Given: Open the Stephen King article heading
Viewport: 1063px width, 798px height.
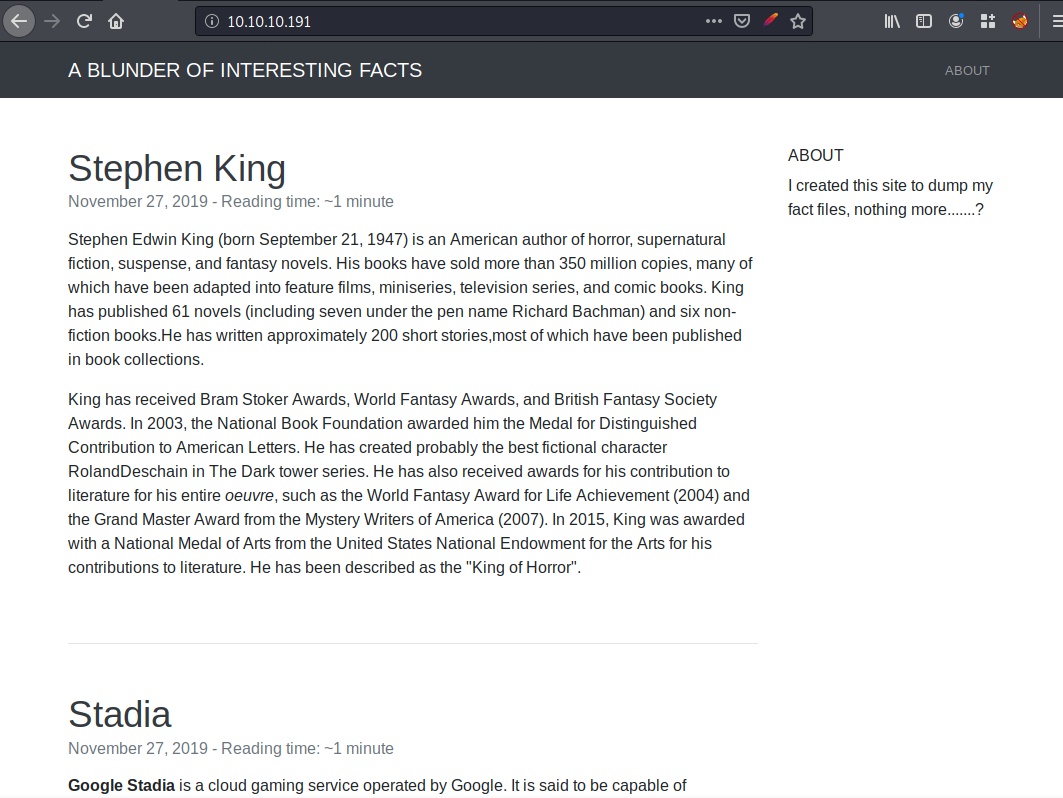Looking at the screenshot, I should [x=177, y=169].
